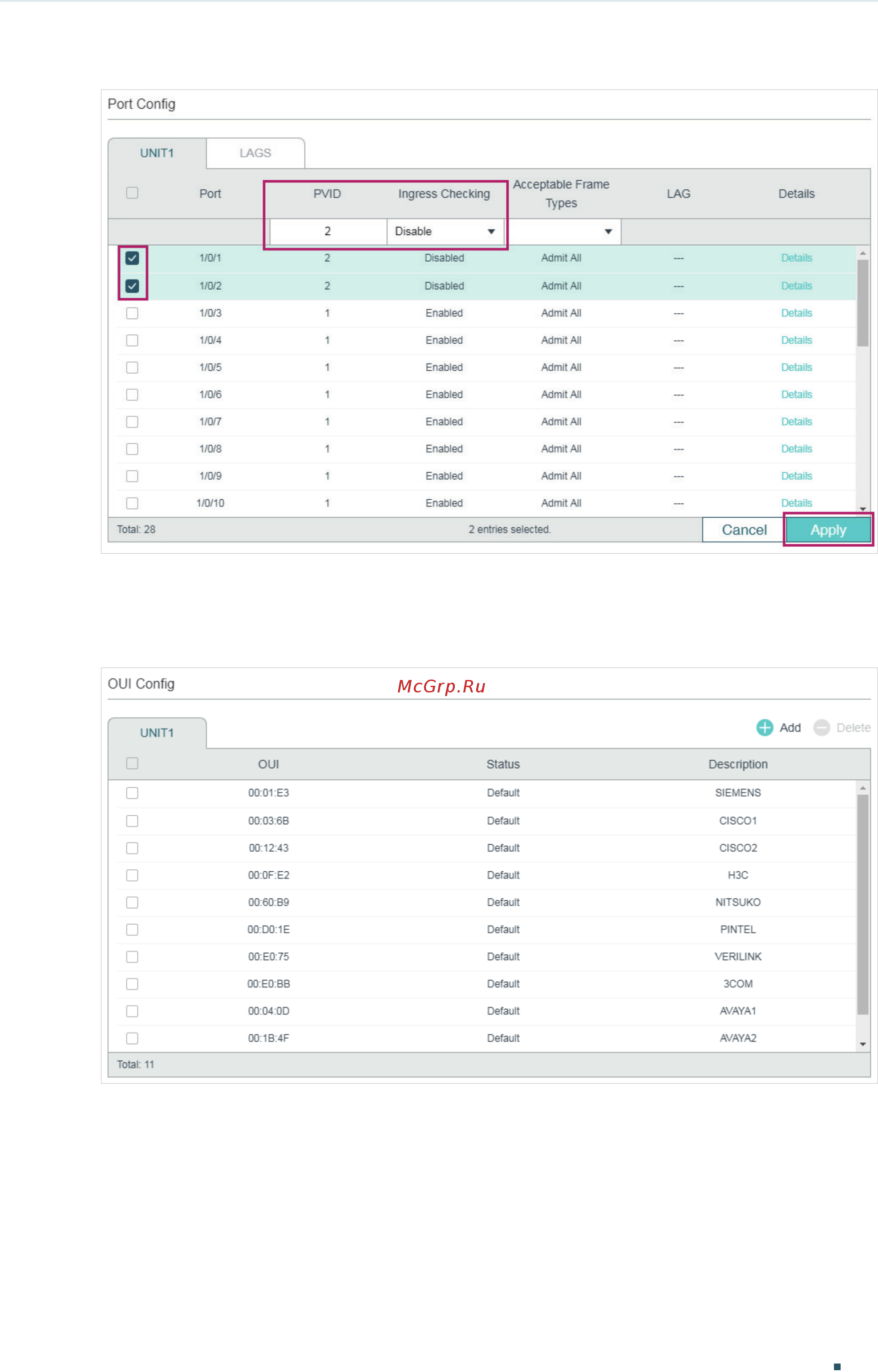Screen dimensions: 878x1372
Task: Click the PVID input field containing 2
Action: pos(328,231)
